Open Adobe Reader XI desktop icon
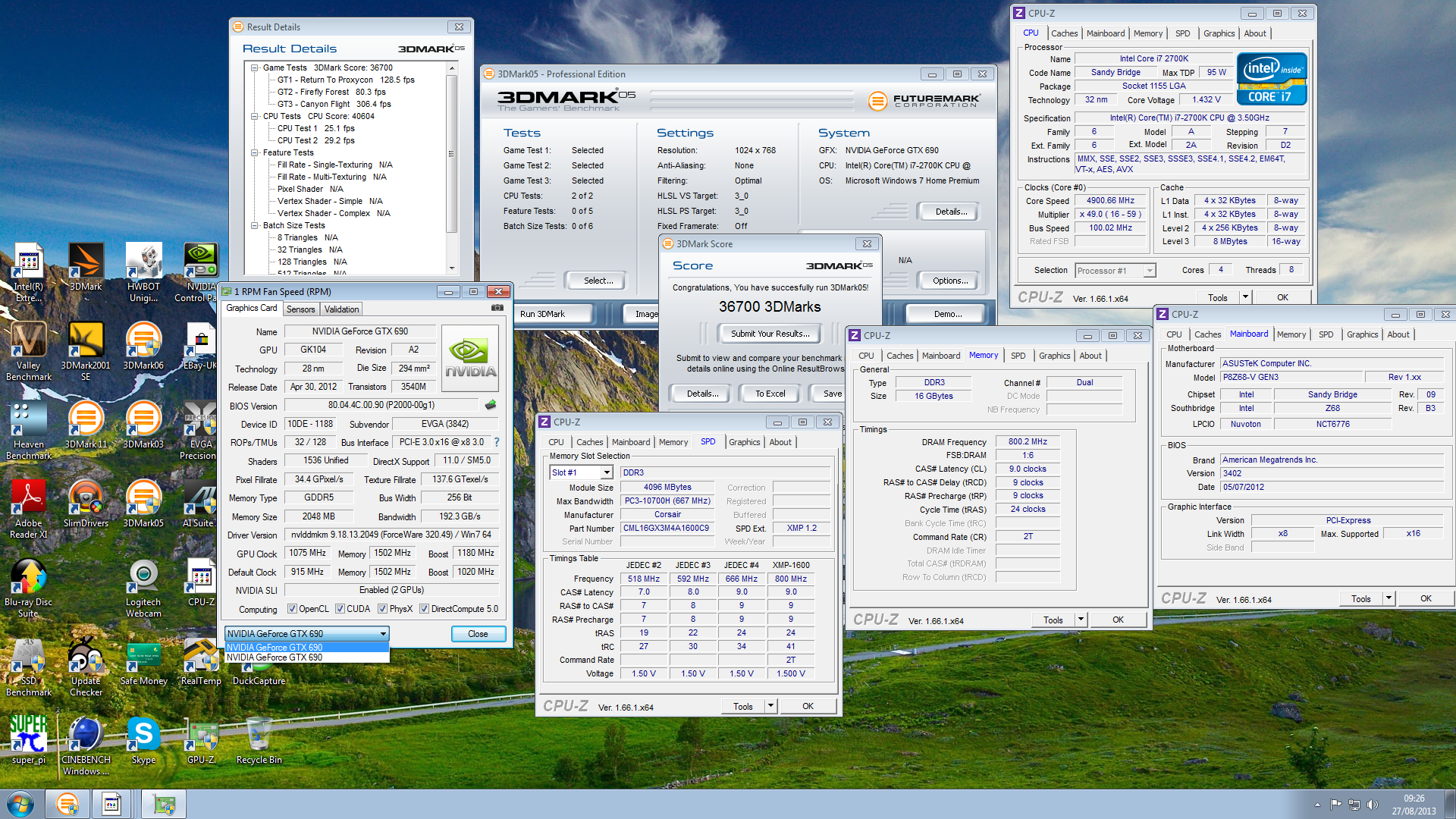This screenshot has height=819, width=1456. (29, 509)
